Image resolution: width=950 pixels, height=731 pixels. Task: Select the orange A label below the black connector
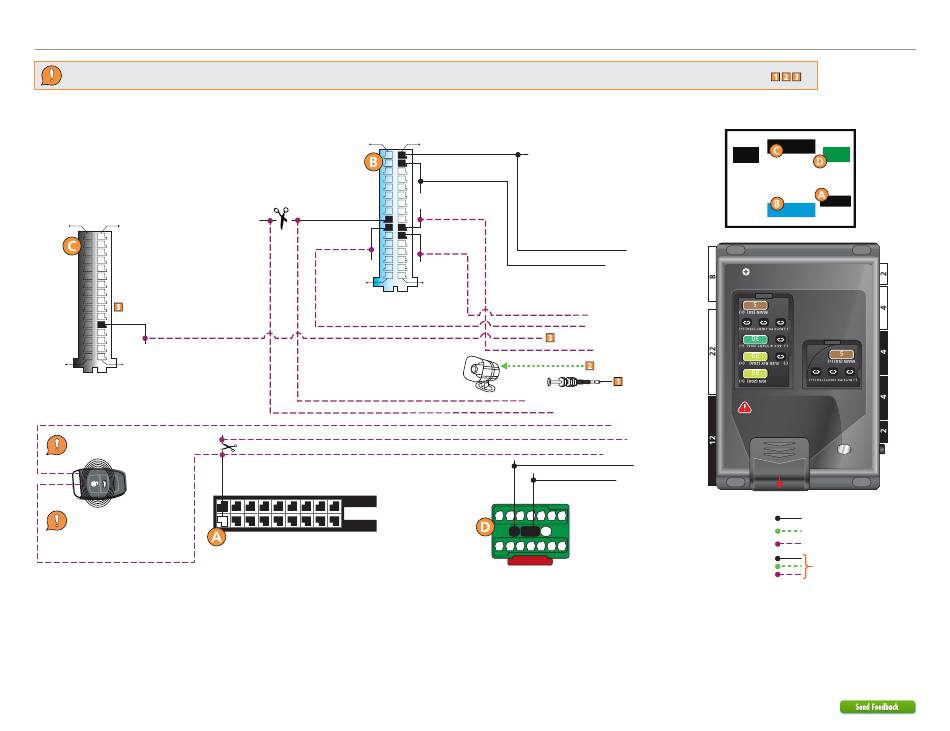pos(216,537)
